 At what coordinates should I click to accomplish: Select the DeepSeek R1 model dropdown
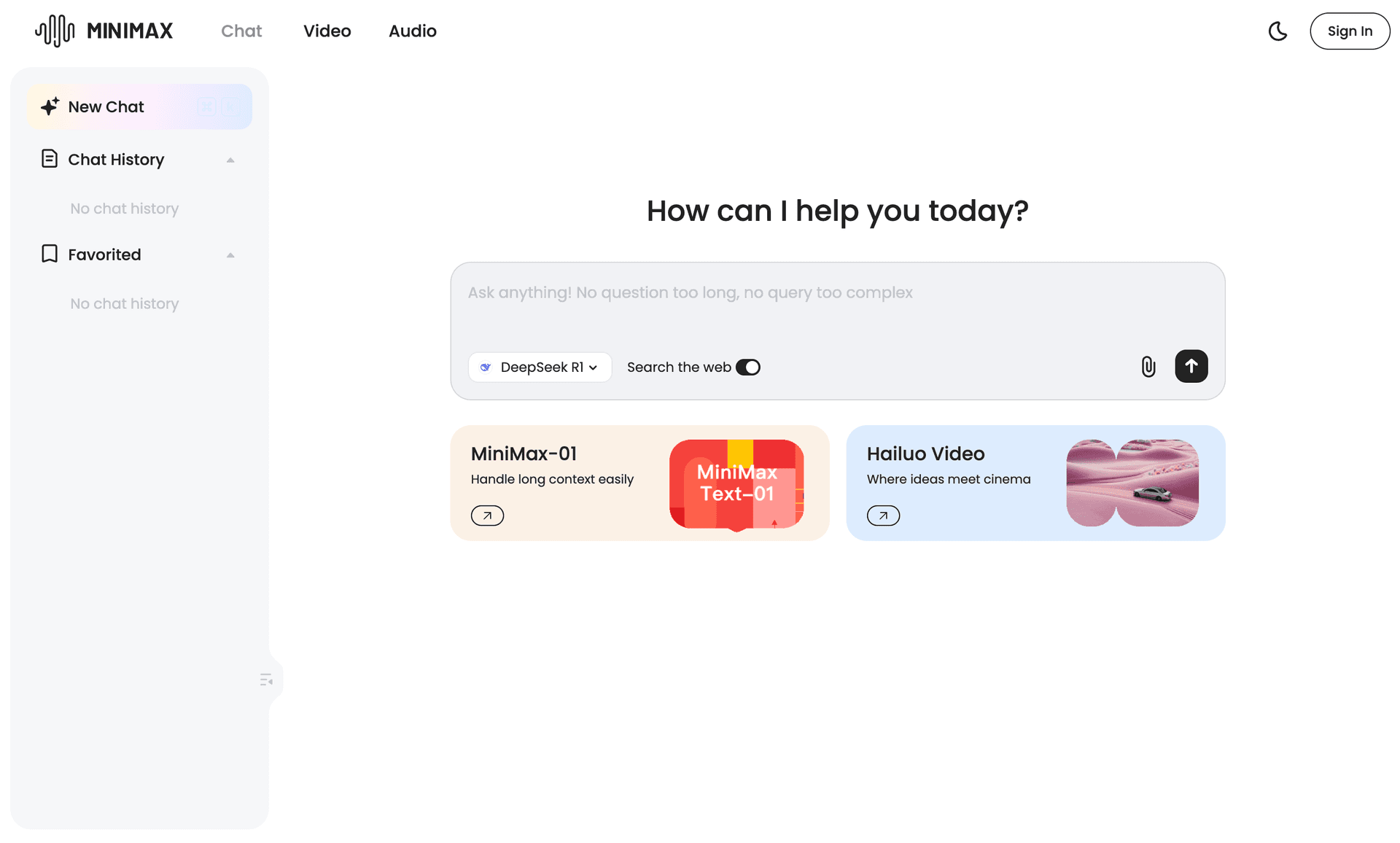(x=538, y=367)
